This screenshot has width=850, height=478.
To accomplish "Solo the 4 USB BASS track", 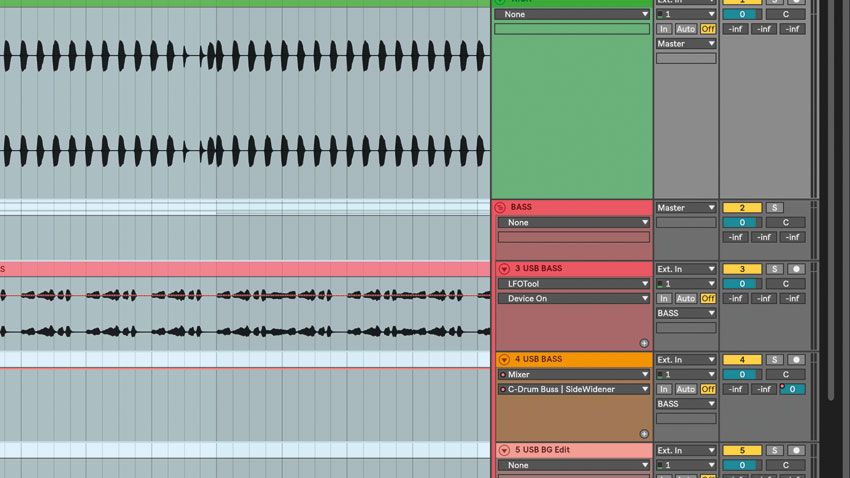I will pyautogui.click(x=774, y=359).
